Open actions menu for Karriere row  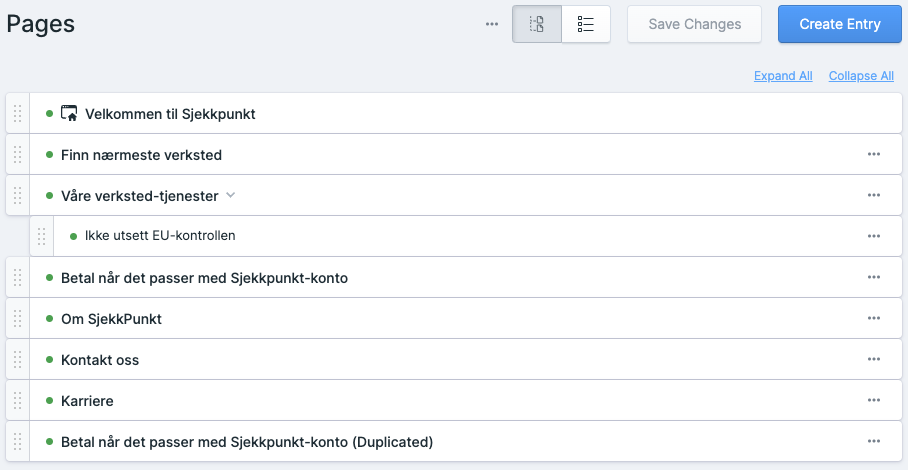(x=874, y=401)
